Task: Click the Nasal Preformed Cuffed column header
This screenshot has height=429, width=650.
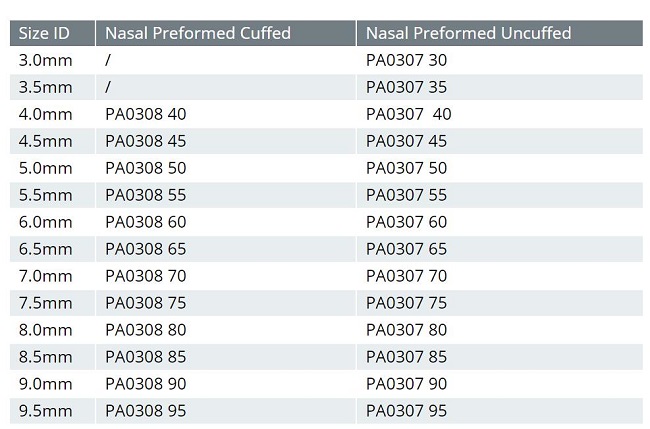Action: [198, 33]
